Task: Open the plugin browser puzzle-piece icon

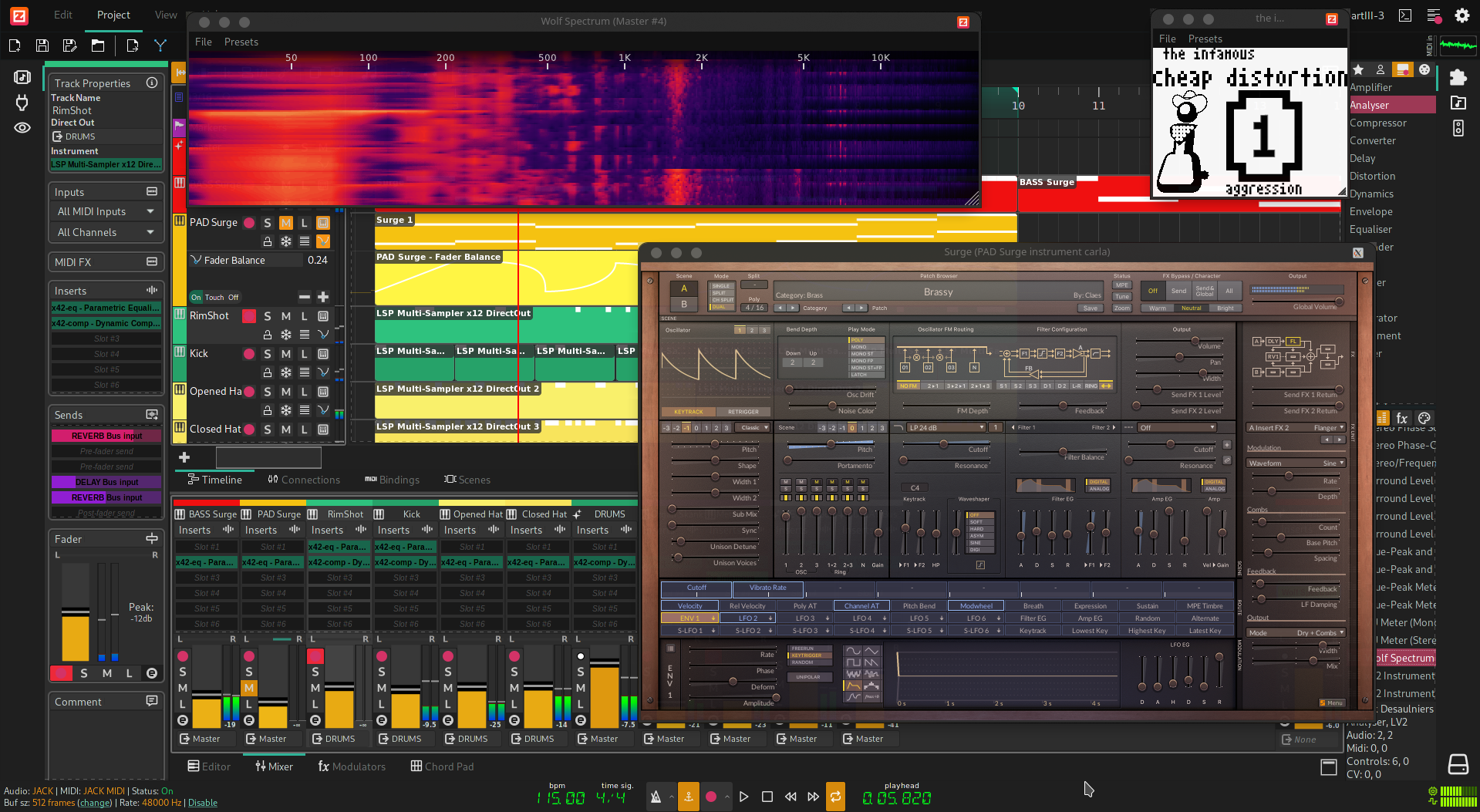Action: pos(1458,77)
